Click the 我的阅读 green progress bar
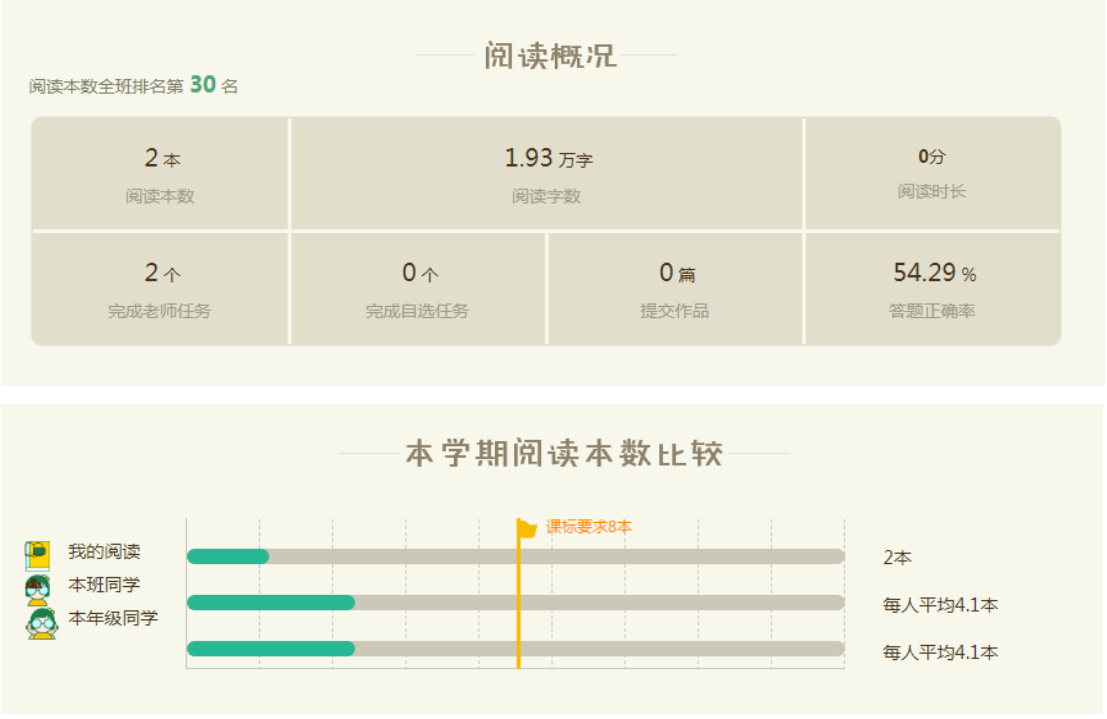Image resolution: width=1107 pixels, height=719 pixels. pyautogui.click(x=228, y=557)
